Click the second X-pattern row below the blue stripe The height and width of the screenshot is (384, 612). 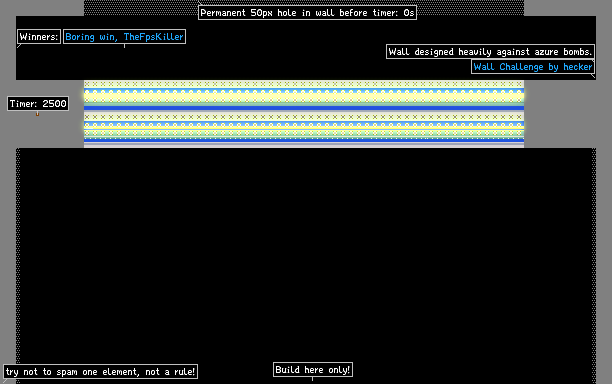click(304, 117)
